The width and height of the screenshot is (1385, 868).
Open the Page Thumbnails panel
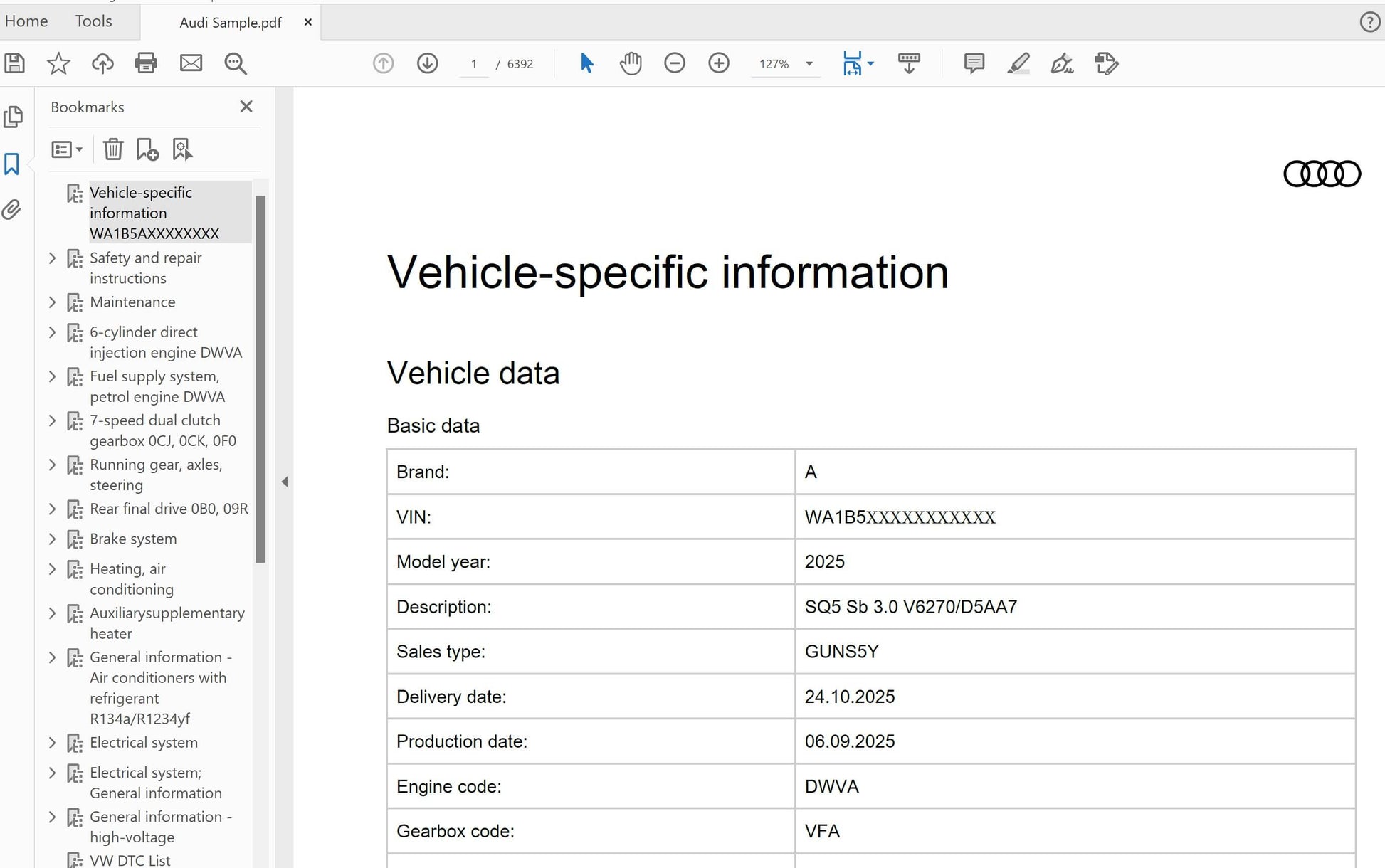(13, 116)
